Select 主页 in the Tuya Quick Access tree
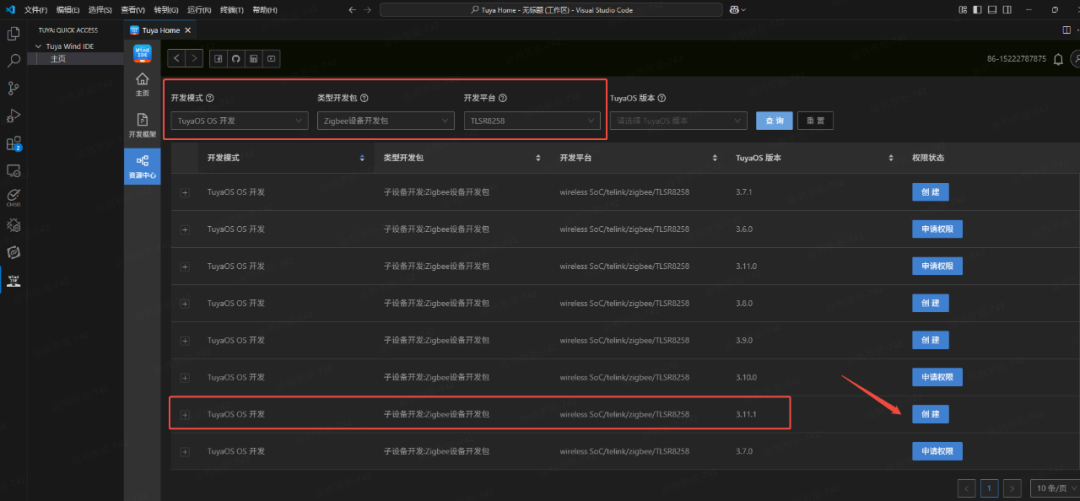The height and width of the screenshot is (501, 1080). (x=58, y=59)
